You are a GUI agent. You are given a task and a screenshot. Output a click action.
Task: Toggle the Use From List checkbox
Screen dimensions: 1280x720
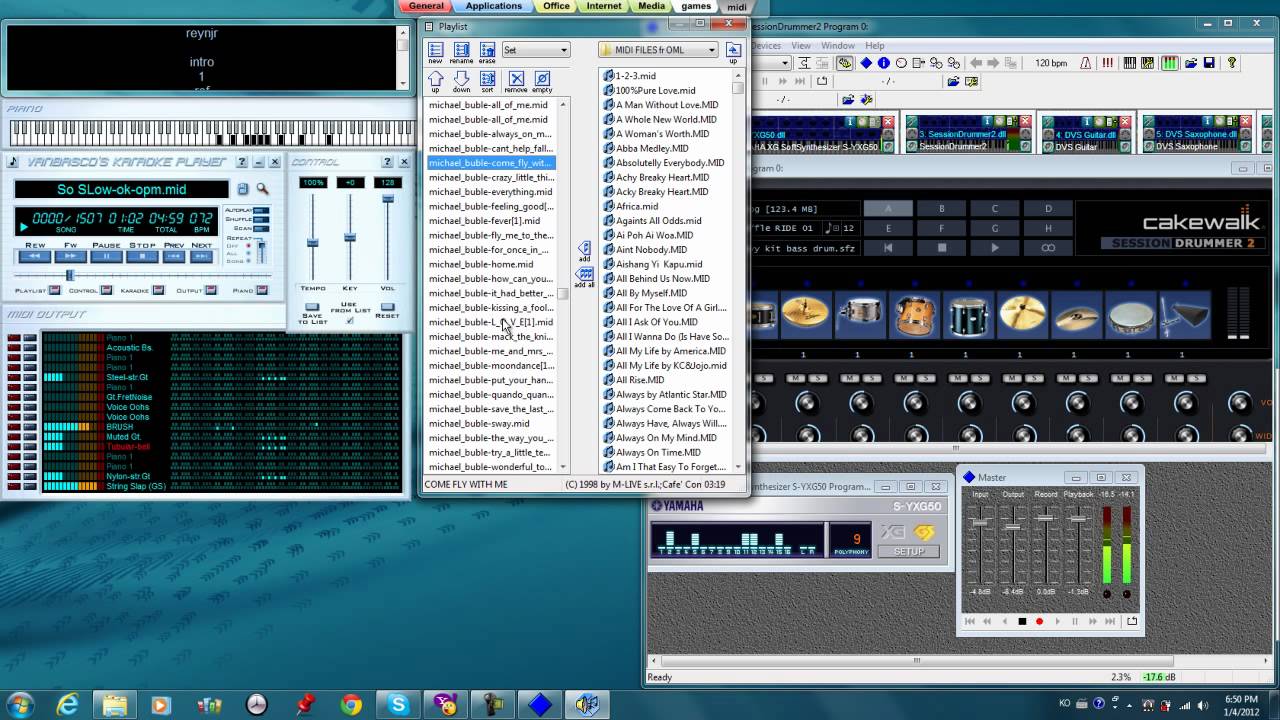tap(349, 321)
